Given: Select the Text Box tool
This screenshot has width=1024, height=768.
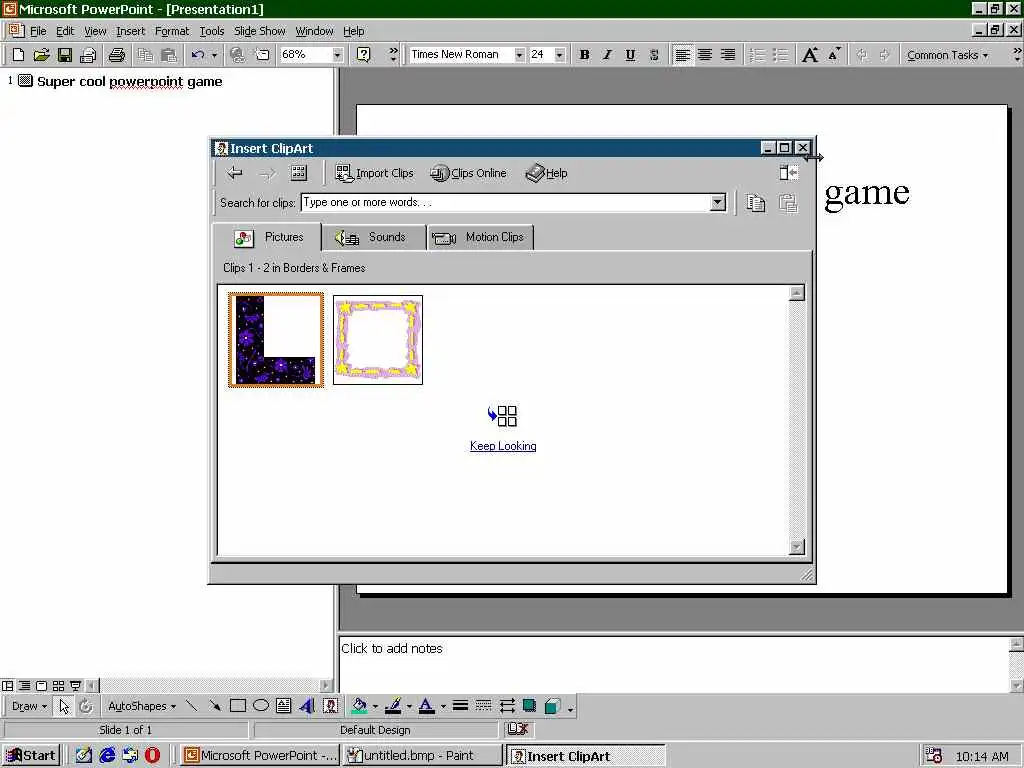Looking at the screenshot, I should 283,706.
